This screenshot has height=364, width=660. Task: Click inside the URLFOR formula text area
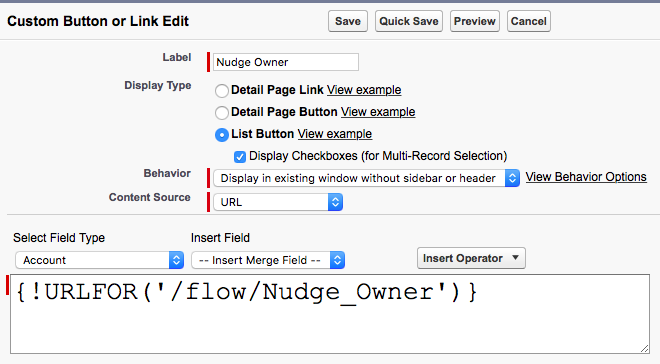click(330, 314)
